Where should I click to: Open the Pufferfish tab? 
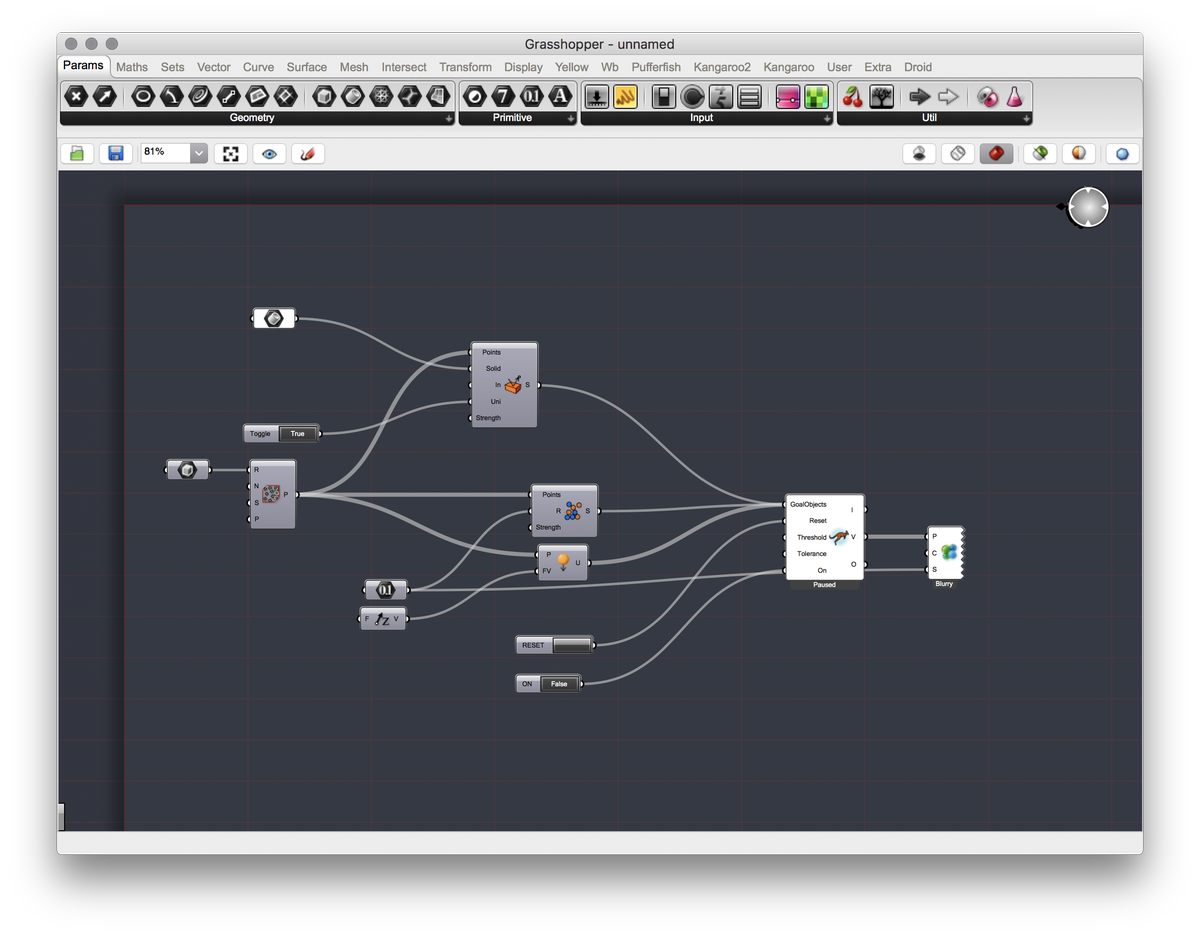(656, 67)
